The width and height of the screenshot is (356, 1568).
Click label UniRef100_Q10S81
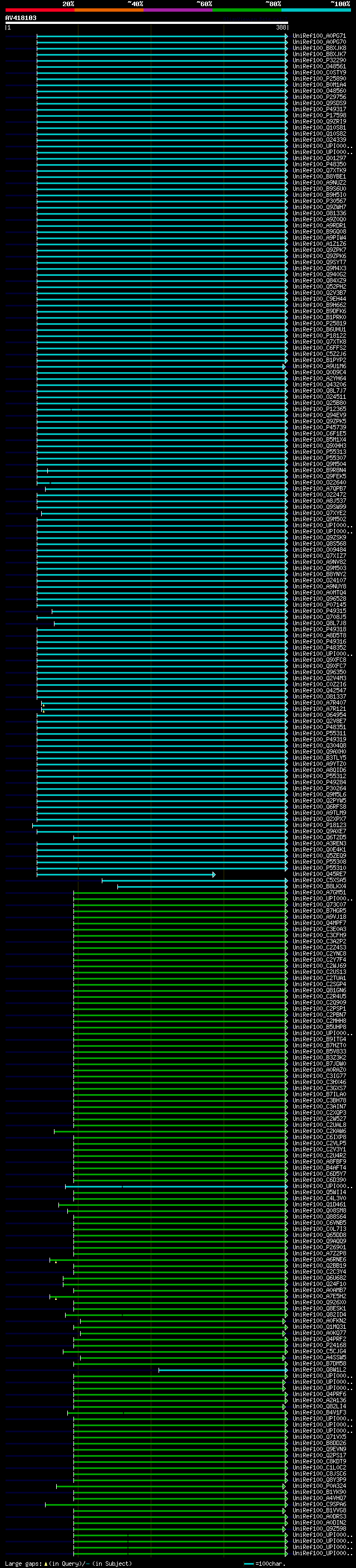tap(319, 128)
